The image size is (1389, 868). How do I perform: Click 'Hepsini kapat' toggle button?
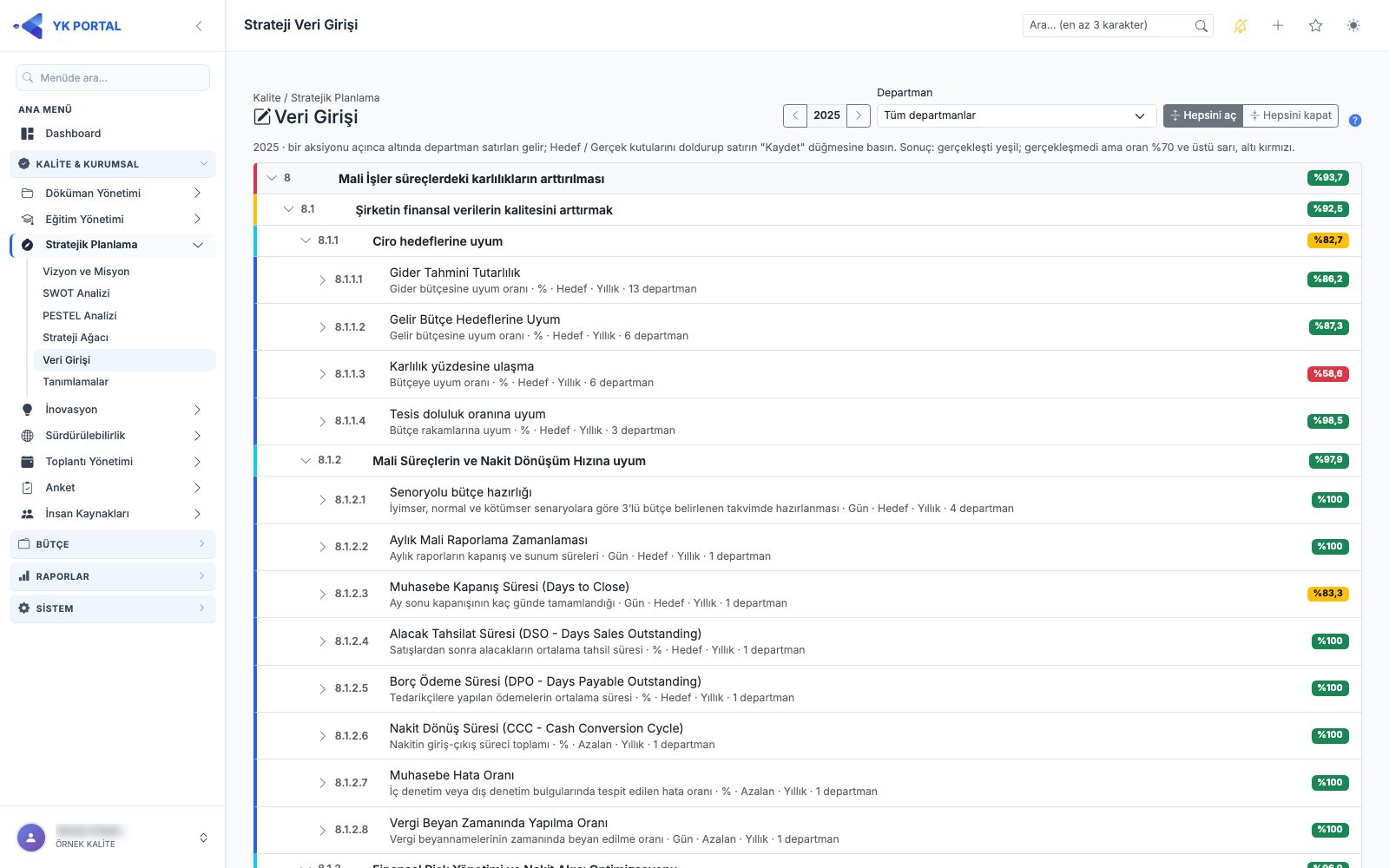[1291, 115]
